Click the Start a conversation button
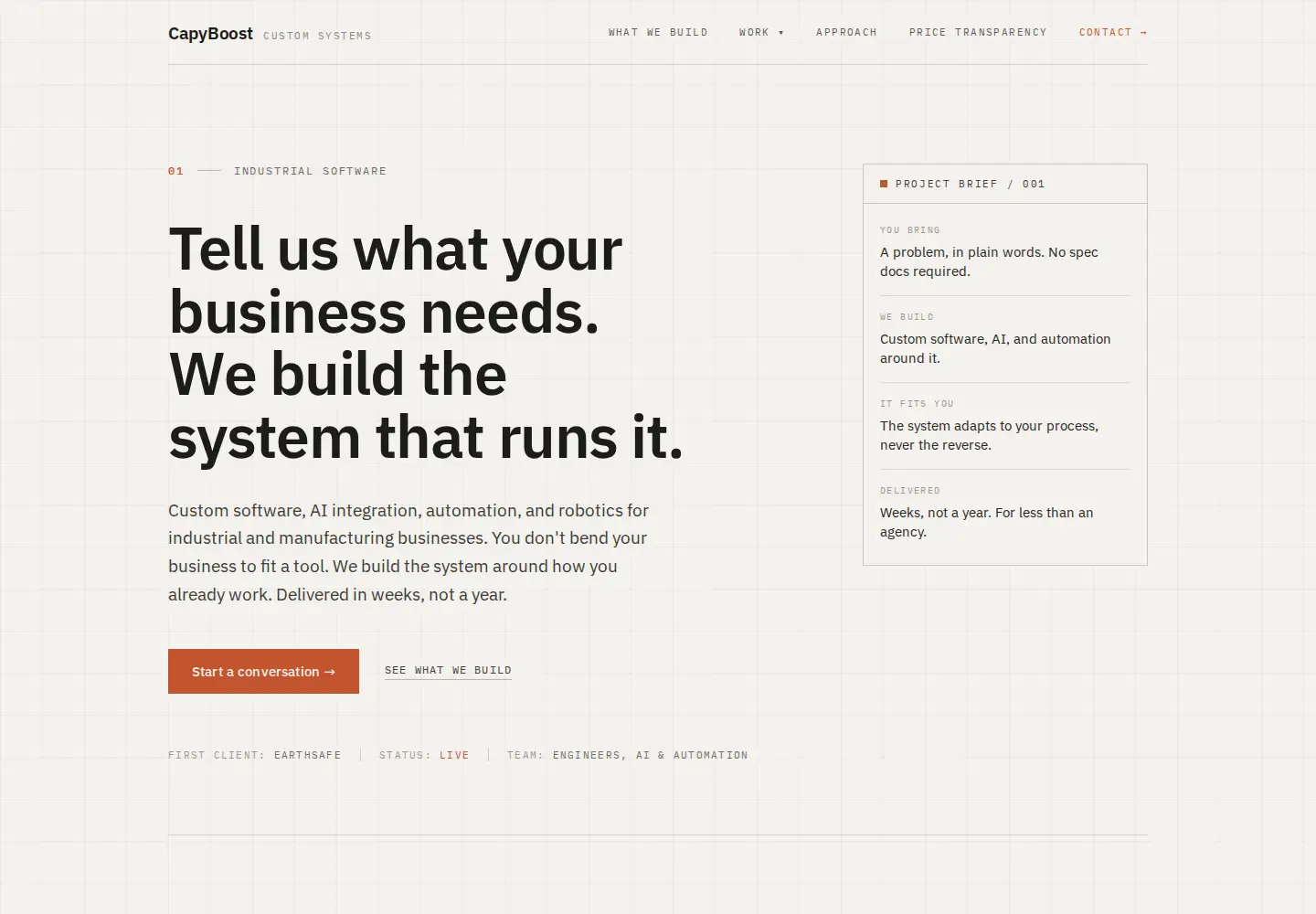The height and width of the screenshot is (914, 1316). [x=263, y=671]
